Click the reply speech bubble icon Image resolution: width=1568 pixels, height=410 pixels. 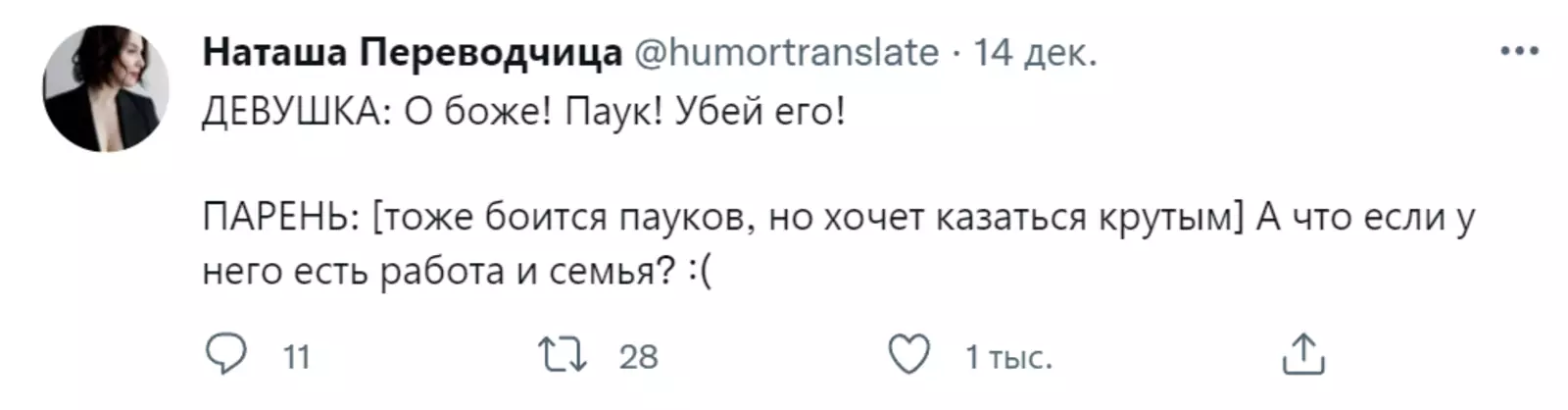pyautogui.click(x=225, y=355)
